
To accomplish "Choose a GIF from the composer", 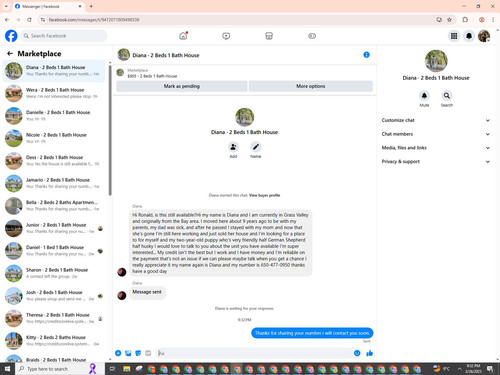I will 148,353.
